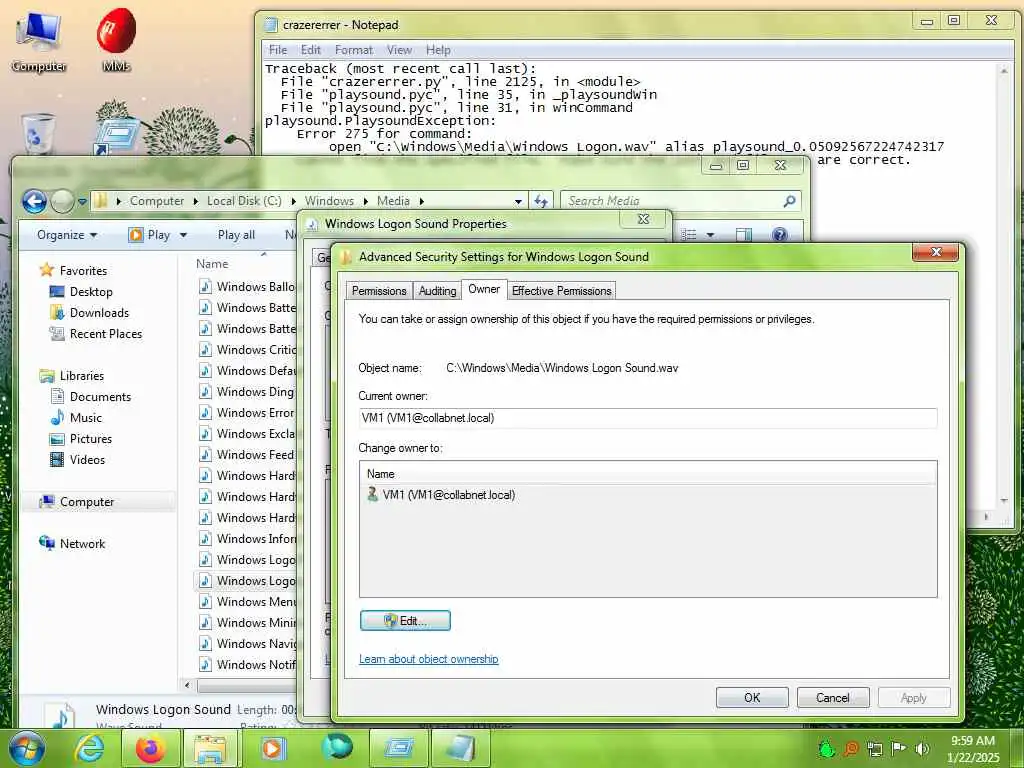The image size is (1024, 768).
Task: Select the Windows Ding file row
Action: click(246, 392)
